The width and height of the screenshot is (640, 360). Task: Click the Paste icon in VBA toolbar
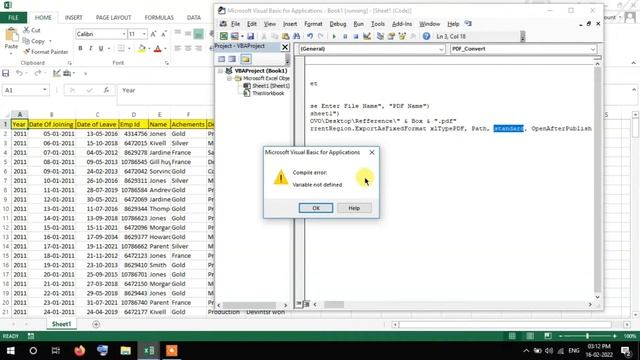(x=285, y=36)
